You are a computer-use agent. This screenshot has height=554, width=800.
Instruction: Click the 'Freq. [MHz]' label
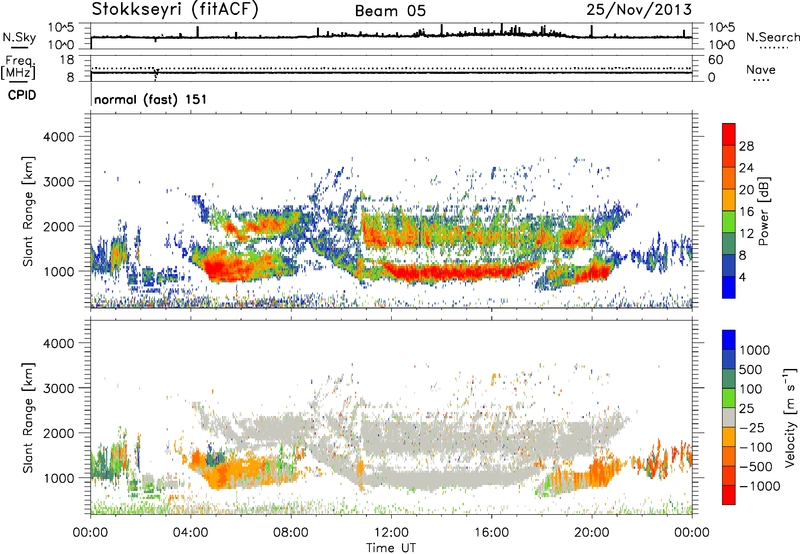click(18, 67)
